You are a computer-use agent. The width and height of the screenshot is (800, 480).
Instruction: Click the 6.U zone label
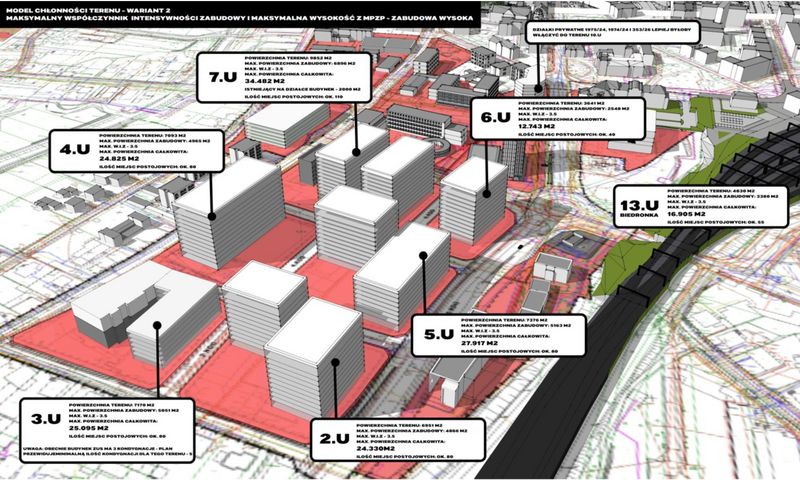497,117
